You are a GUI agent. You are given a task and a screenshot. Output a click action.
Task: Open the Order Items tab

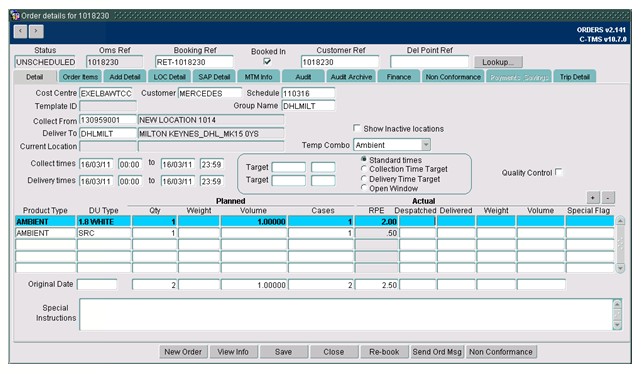tap(80, 77)
